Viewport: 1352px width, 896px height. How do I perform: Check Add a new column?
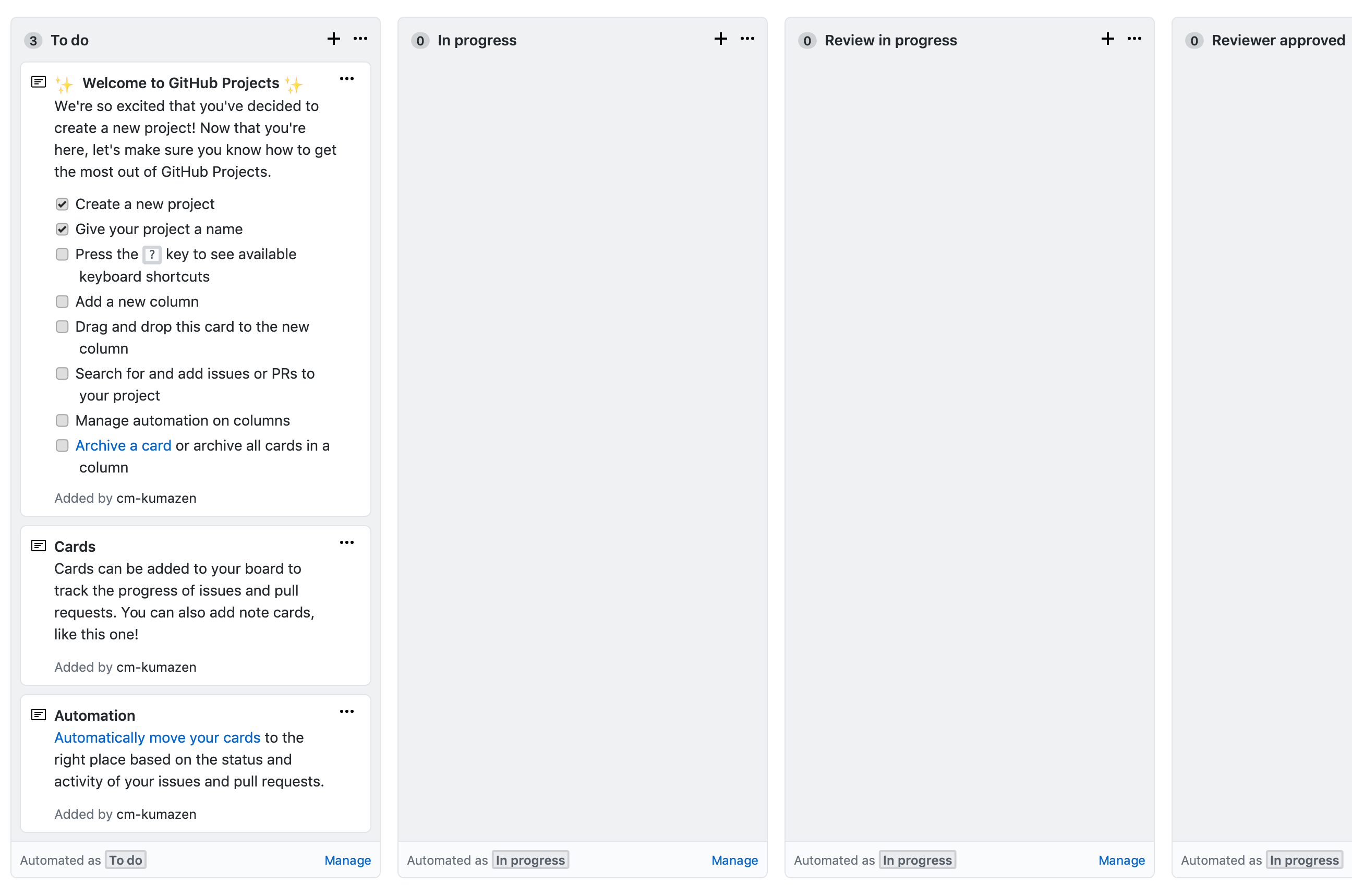click(62, 302)
